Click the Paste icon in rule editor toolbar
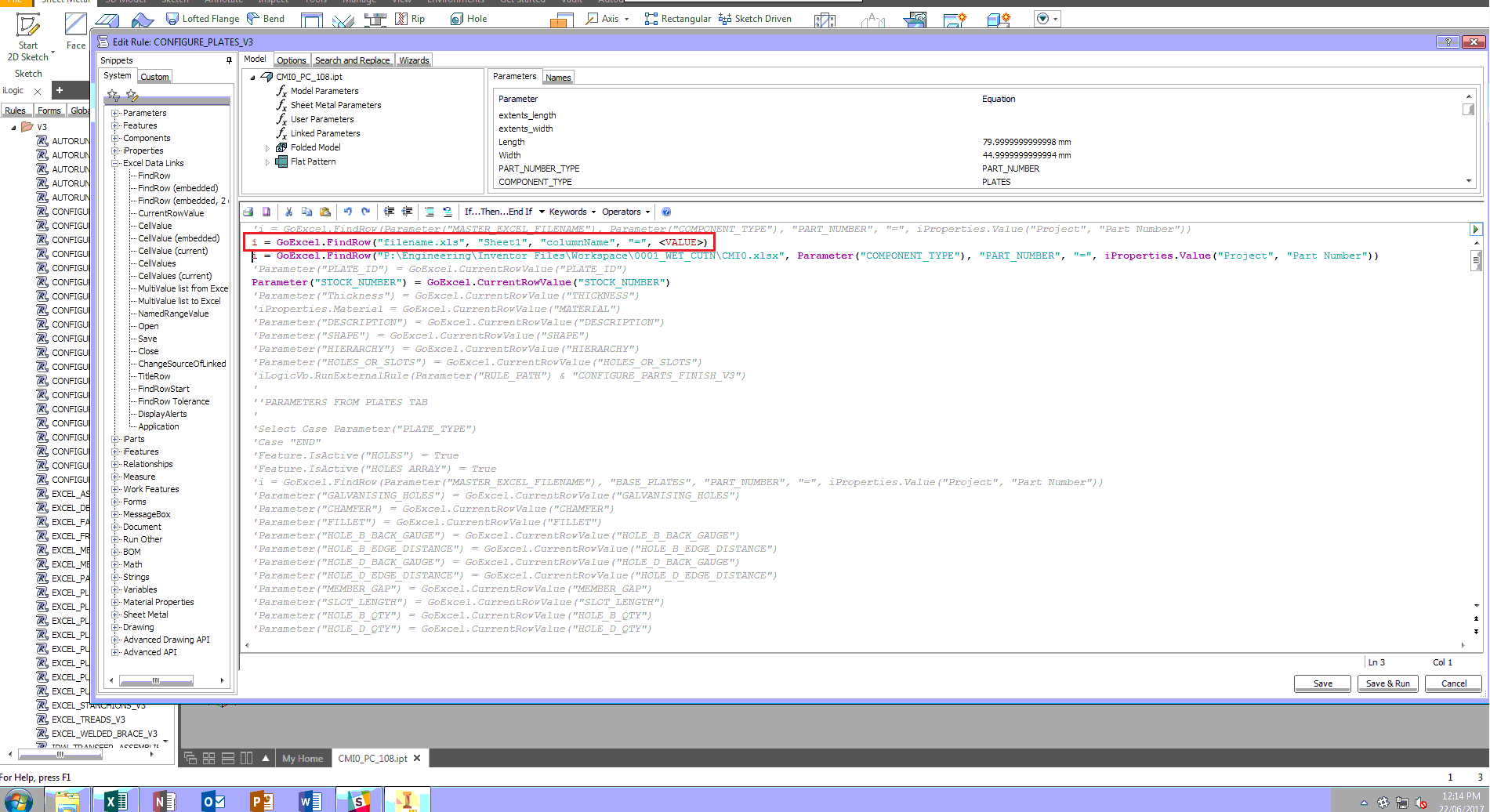1490x812 pixels. [x=325, y=212]
